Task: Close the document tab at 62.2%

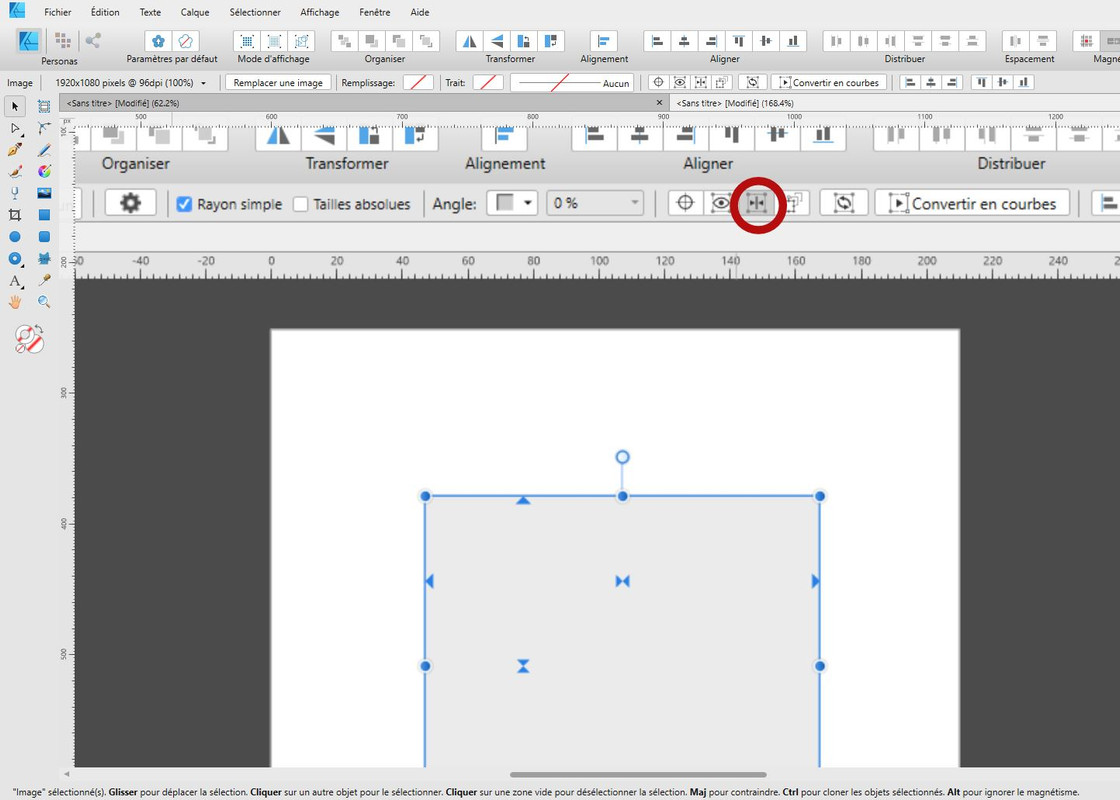Action: (659, 103)
